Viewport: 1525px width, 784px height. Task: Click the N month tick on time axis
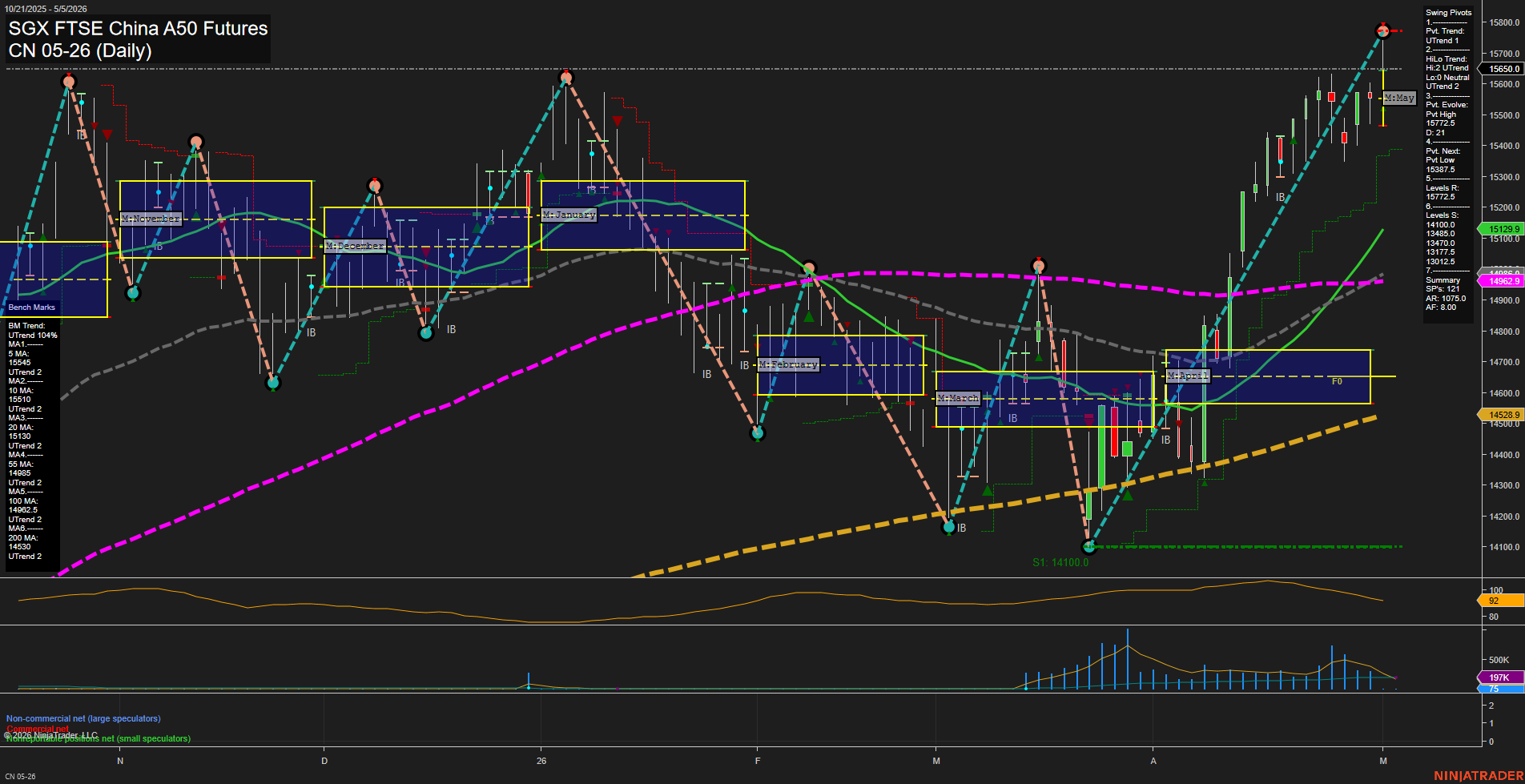120,761
